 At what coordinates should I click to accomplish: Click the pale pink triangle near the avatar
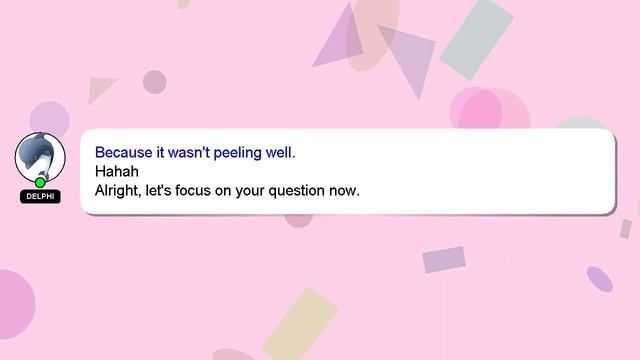[x=99, y=89]
